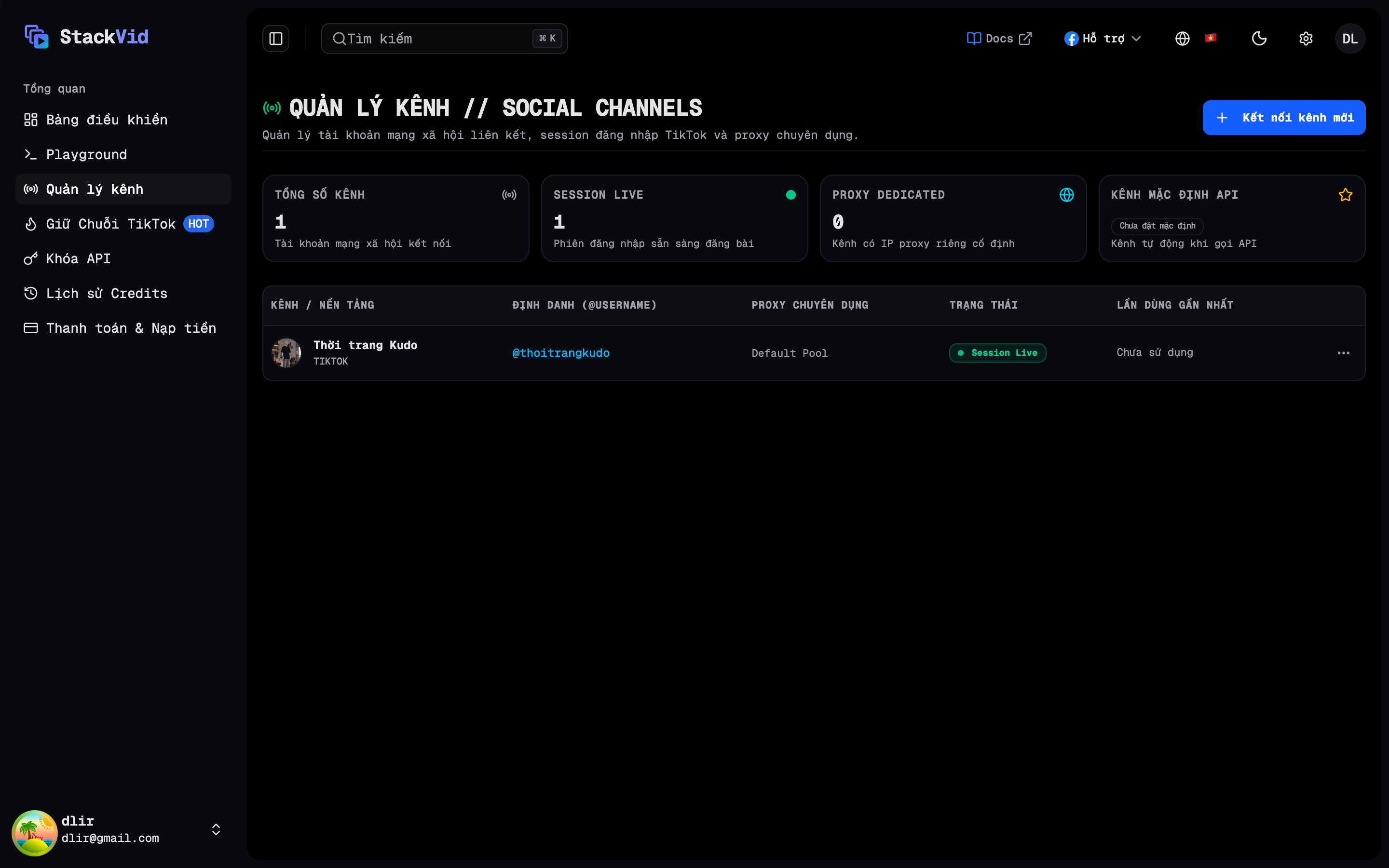Click the star icon in Kênh mặc định API card

[x=1346, y=195]
